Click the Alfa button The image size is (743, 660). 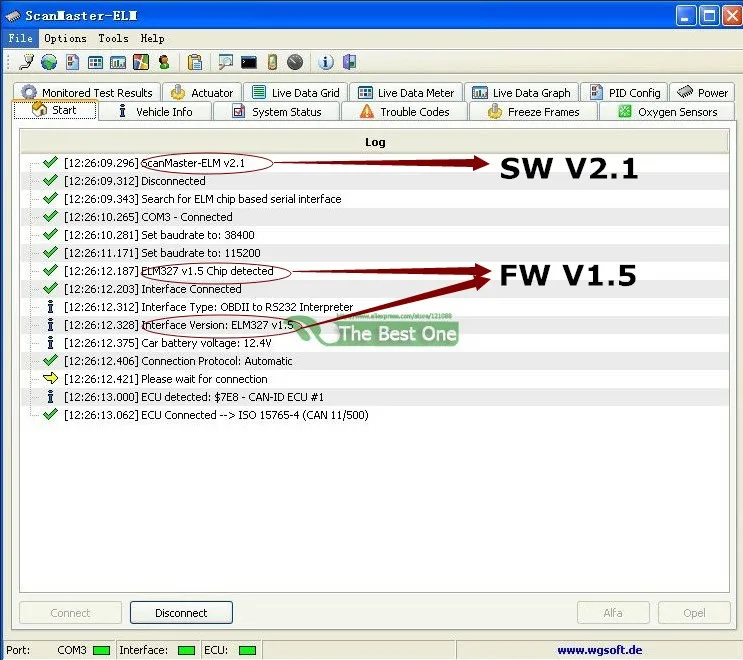[613, 613]
